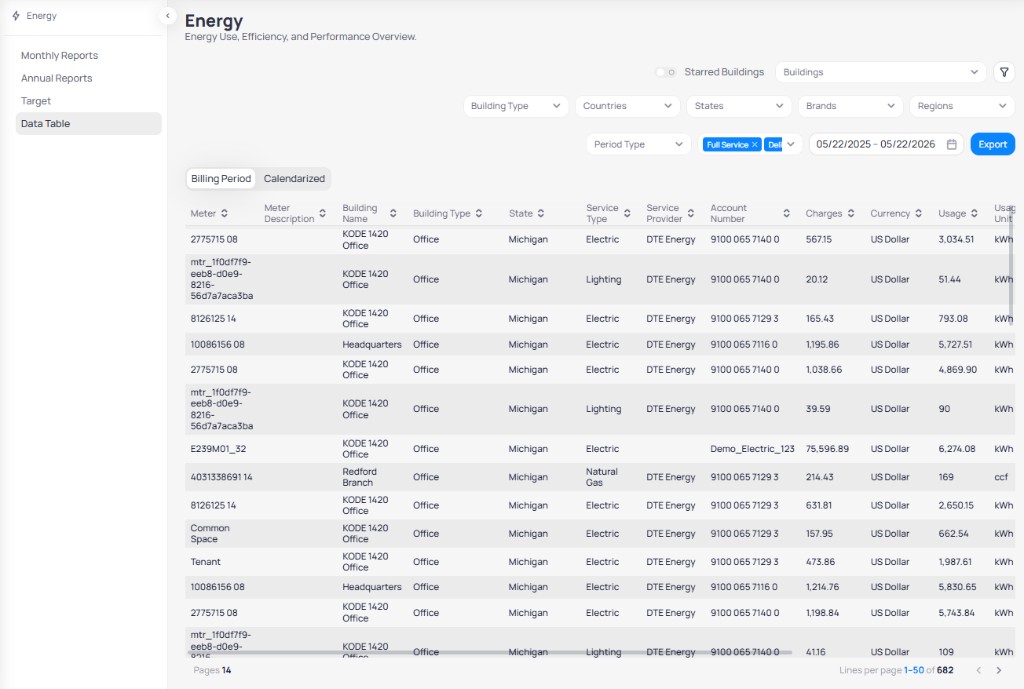Sort by Service Provider column
This screenshot has height=689, width=1024.
click(x=690, y=213)
